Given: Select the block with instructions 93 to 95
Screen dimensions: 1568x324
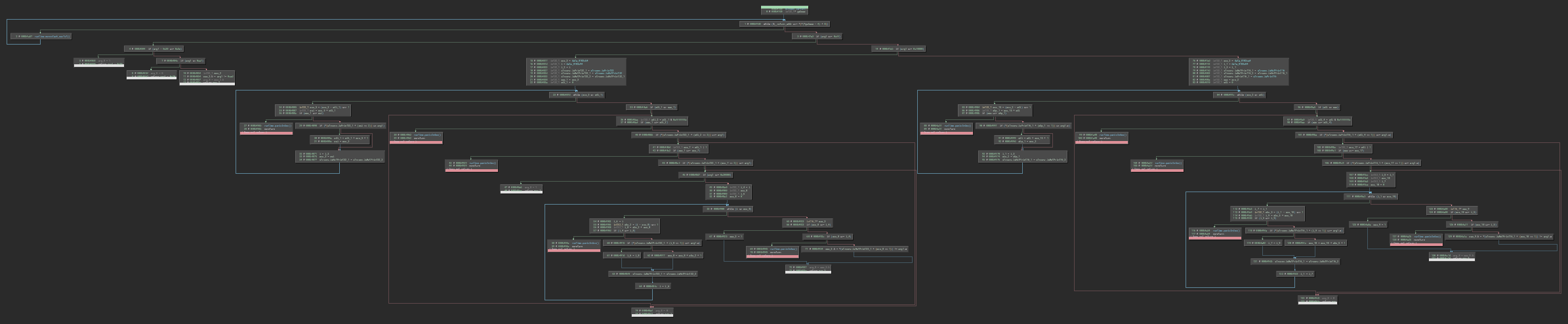Looking at the screenshot, I should tap(1023, 156).
